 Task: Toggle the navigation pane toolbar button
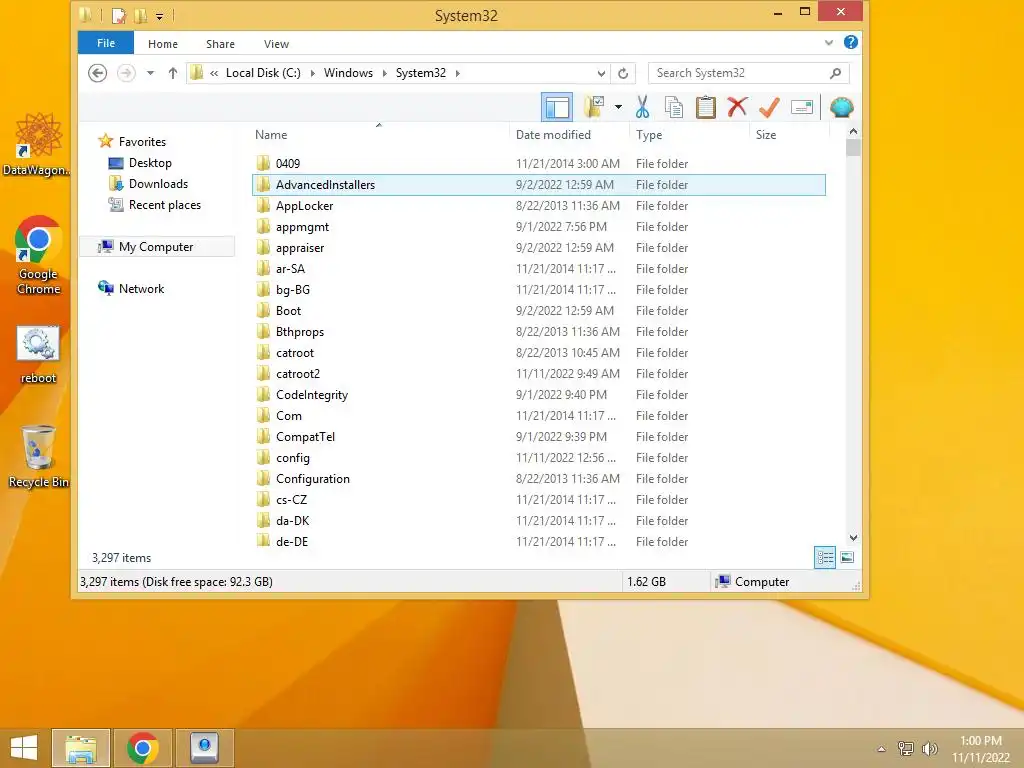556,107
